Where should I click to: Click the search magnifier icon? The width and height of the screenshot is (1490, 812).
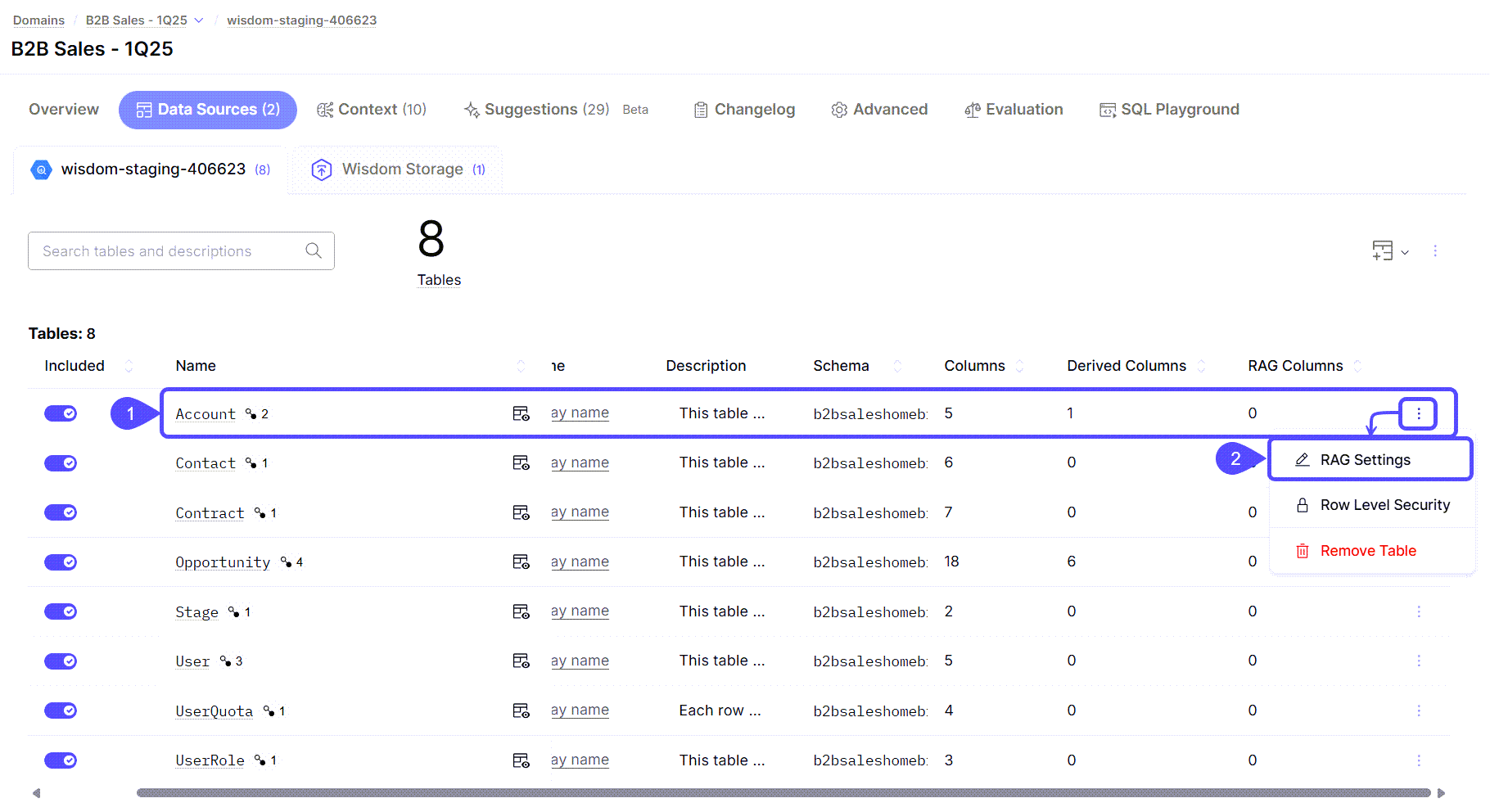(314, 250)
